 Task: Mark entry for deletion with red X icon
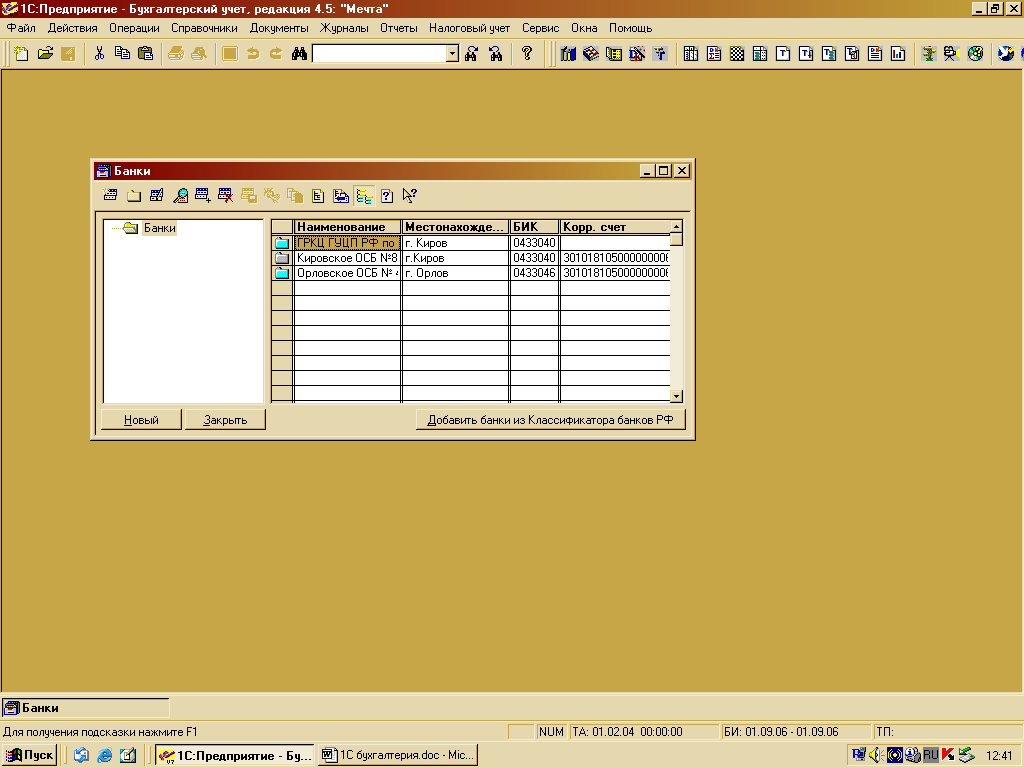pos(226,195)
